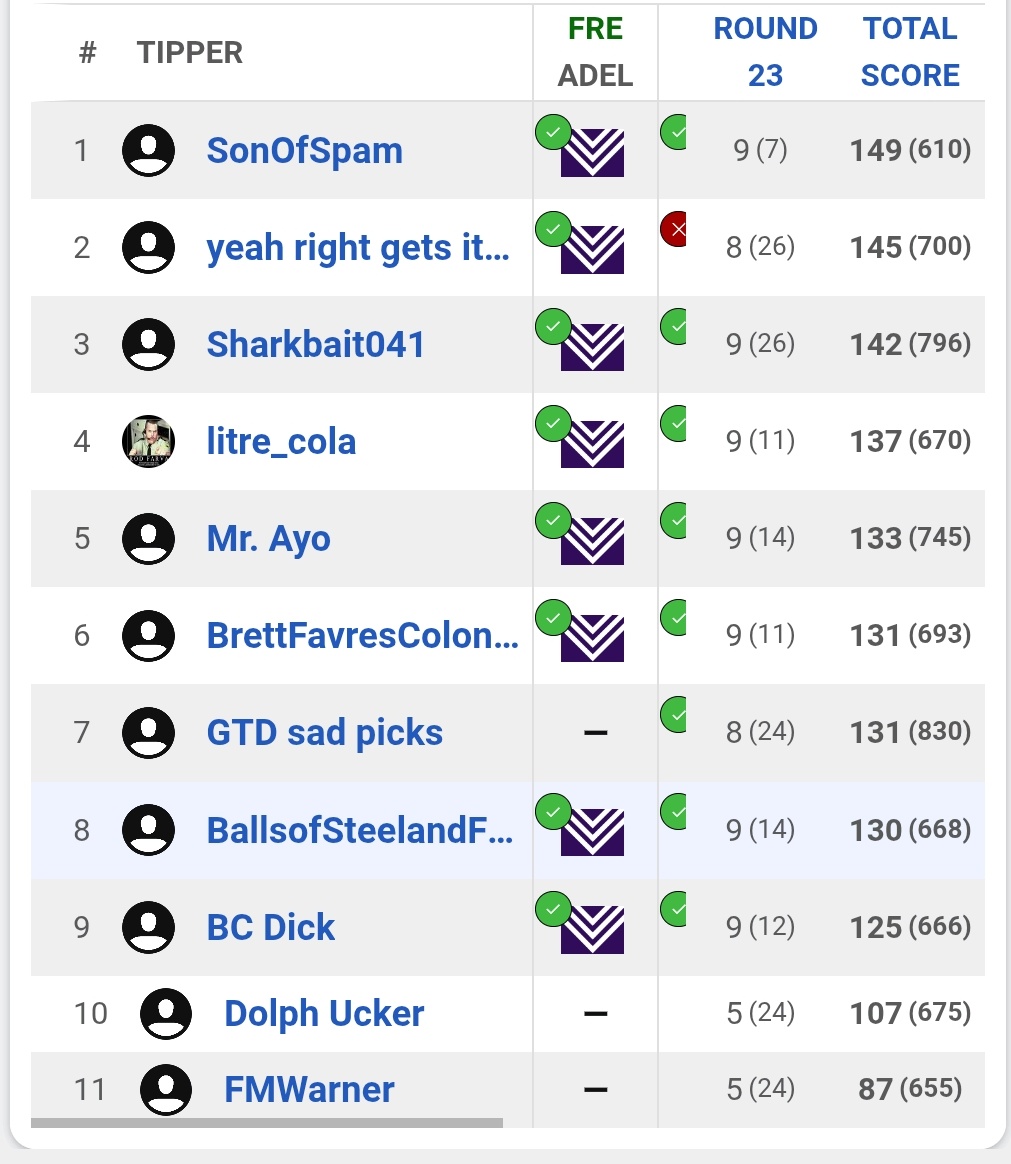Click the horizontal scrollbar below the table
Image resolution: width=1011 pixels, height=1164 pixels.
tap(266, 1123)
